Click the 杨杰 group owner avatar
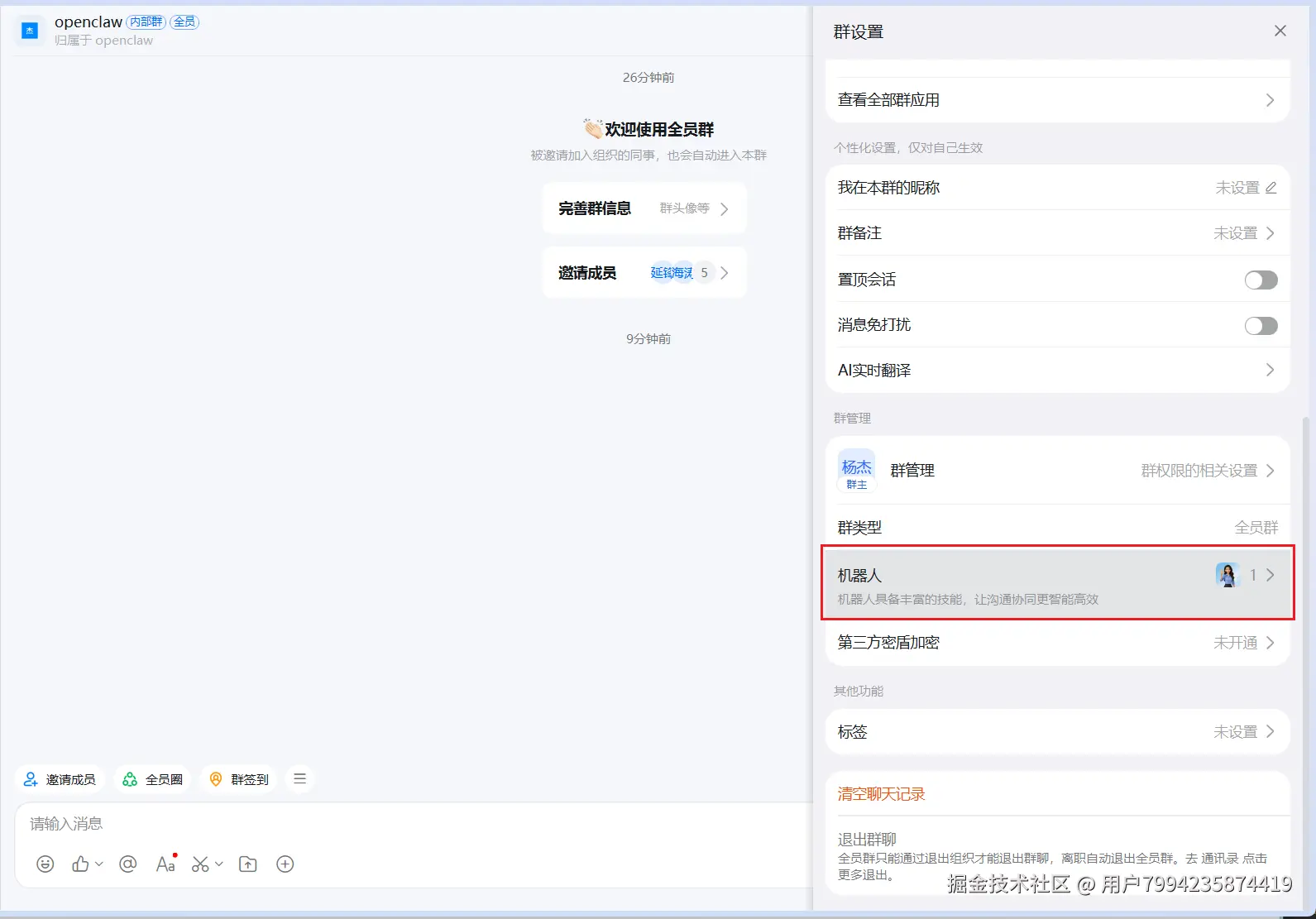 (857, 470)
